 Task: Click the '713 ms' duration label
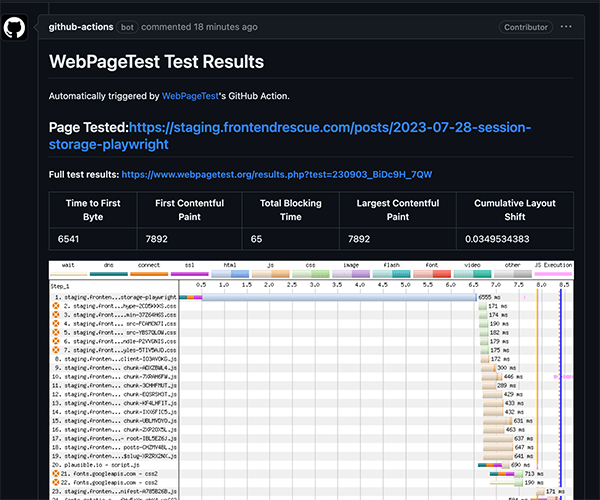tap(534, 474)
